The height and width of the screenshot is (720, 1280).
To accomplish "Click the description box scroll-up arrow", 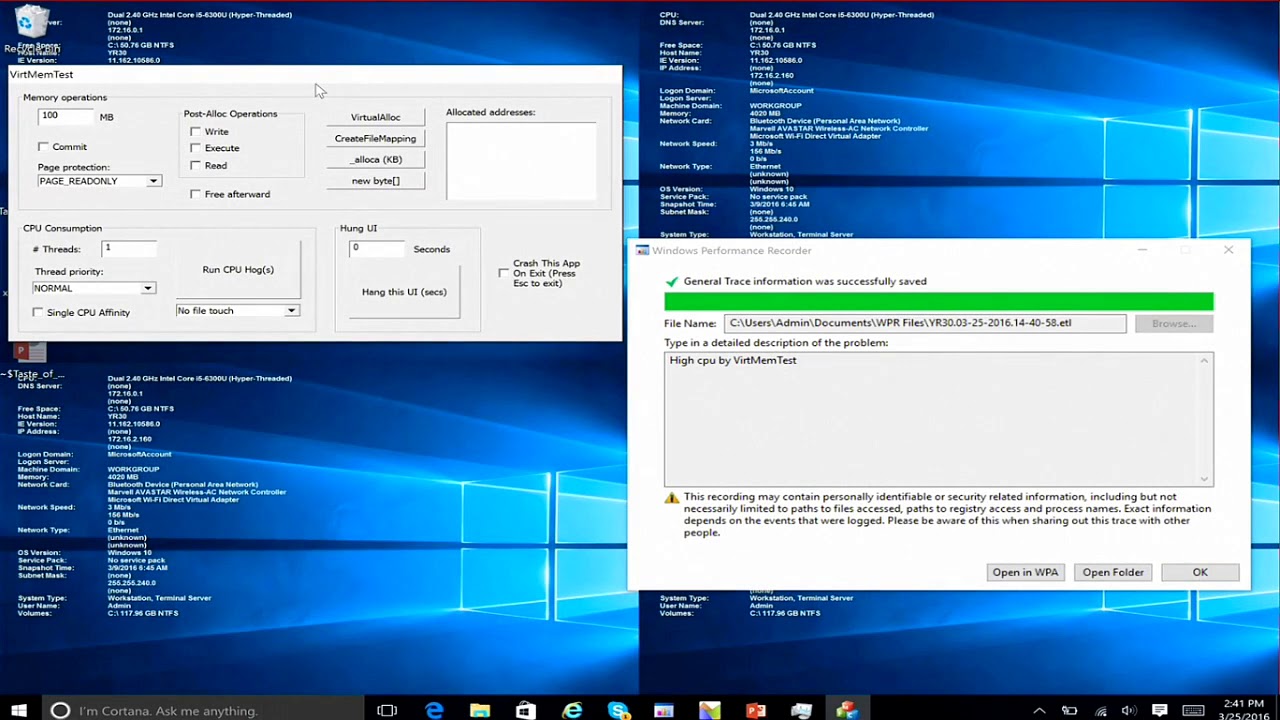I will (x=1204, y=361).
